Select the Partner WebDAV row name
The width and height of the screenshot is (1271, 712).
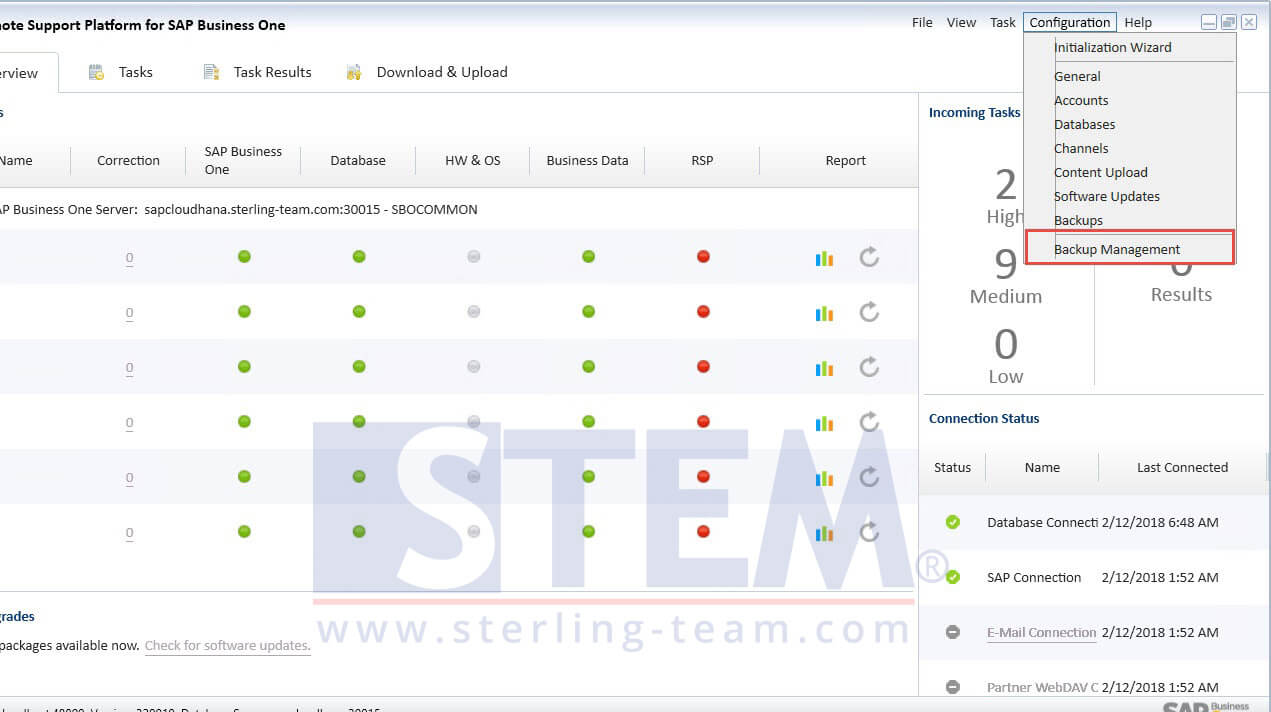click(1042, 687)
